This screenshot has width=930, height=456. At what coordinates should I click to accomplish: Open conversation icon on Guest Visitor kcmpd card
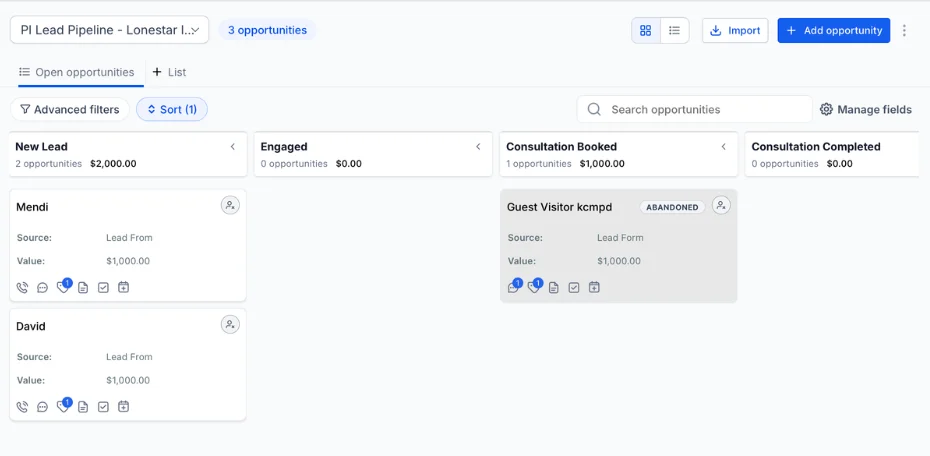tap(514, 286)
